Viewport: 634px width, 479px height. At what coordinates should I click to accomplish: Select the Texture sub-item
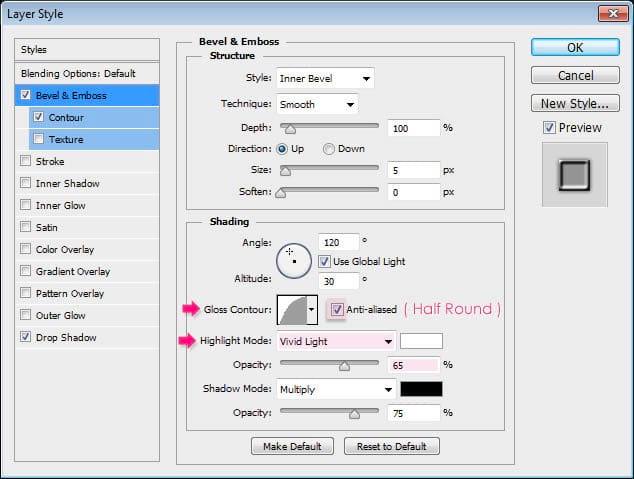94,139
